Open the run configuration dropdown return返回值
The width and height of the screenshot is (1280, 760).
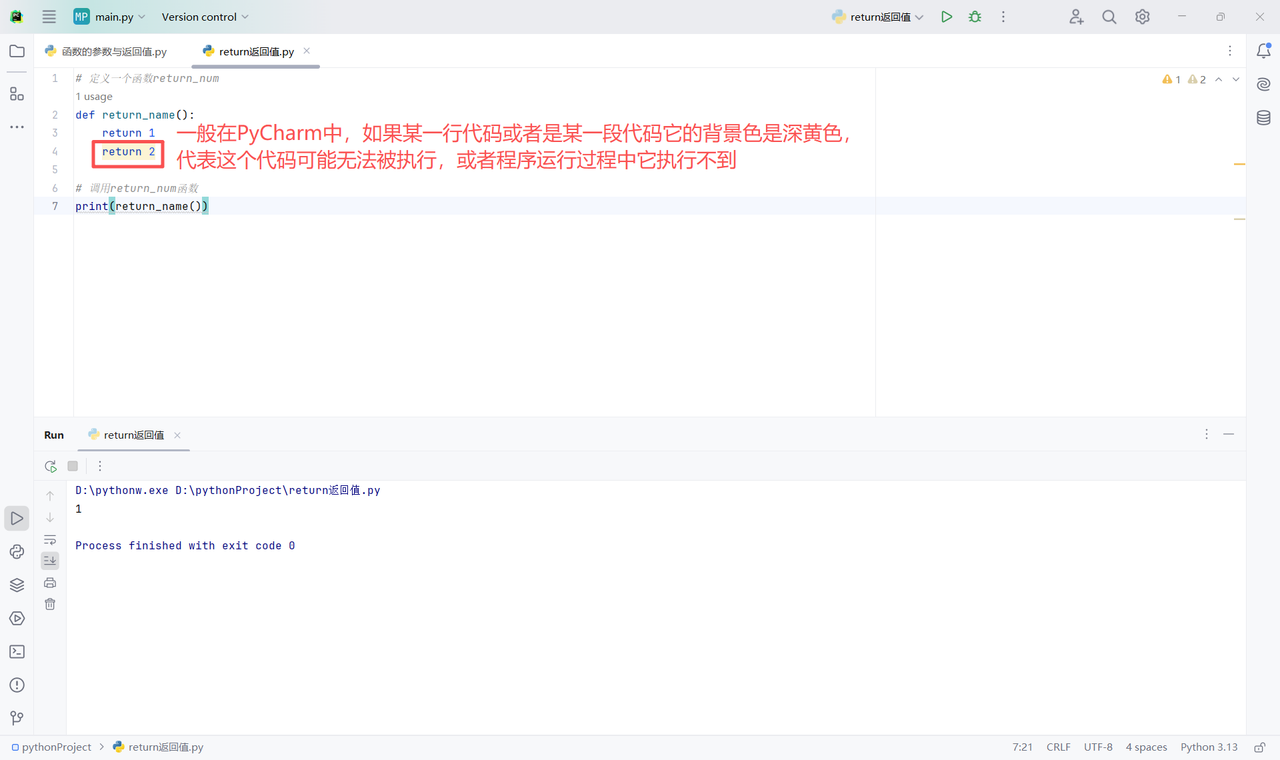[876, 16]
